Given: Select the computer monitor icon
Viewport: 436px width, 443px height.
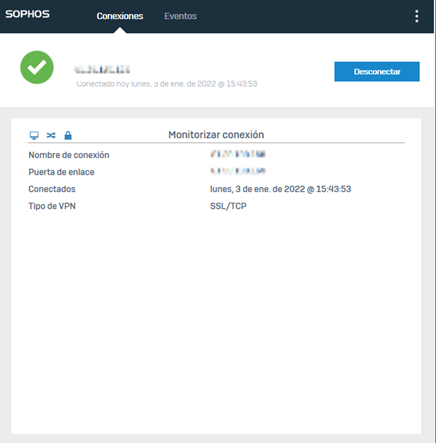Looking at the screenshot, I should pos(34,135).
